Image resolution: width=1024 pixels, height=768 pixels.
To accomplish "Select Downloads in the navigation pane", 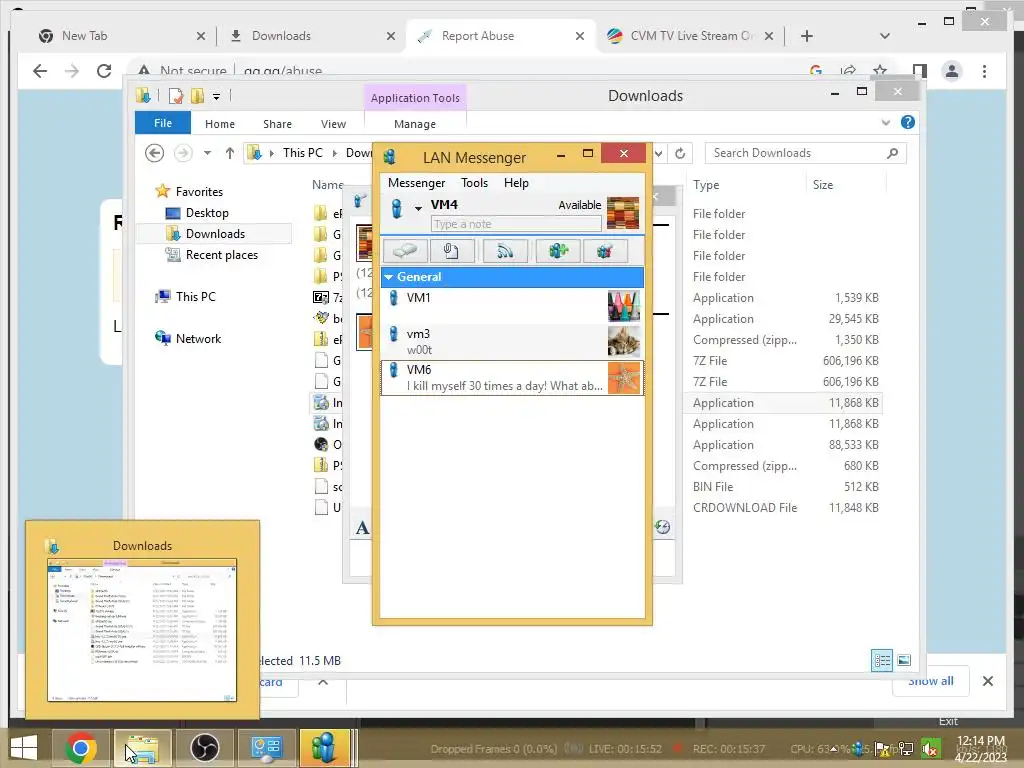I will (215, 234).
